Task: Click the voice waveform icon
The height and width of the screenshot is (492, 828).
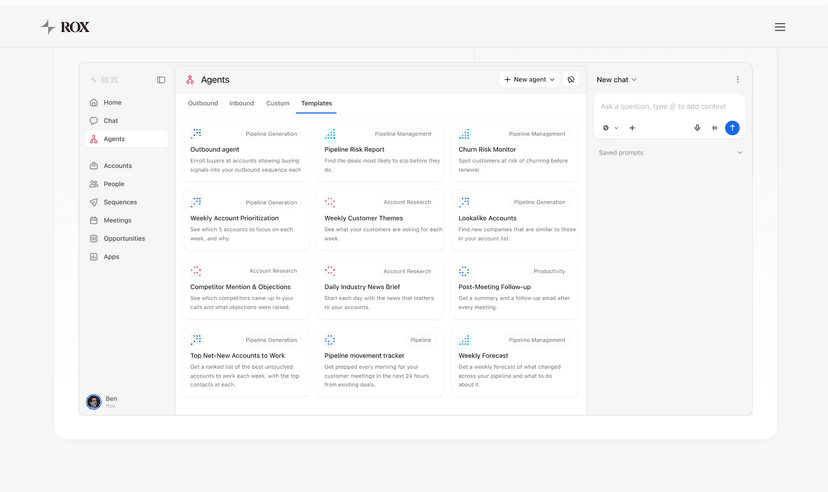Action: (x=714, y=128)
